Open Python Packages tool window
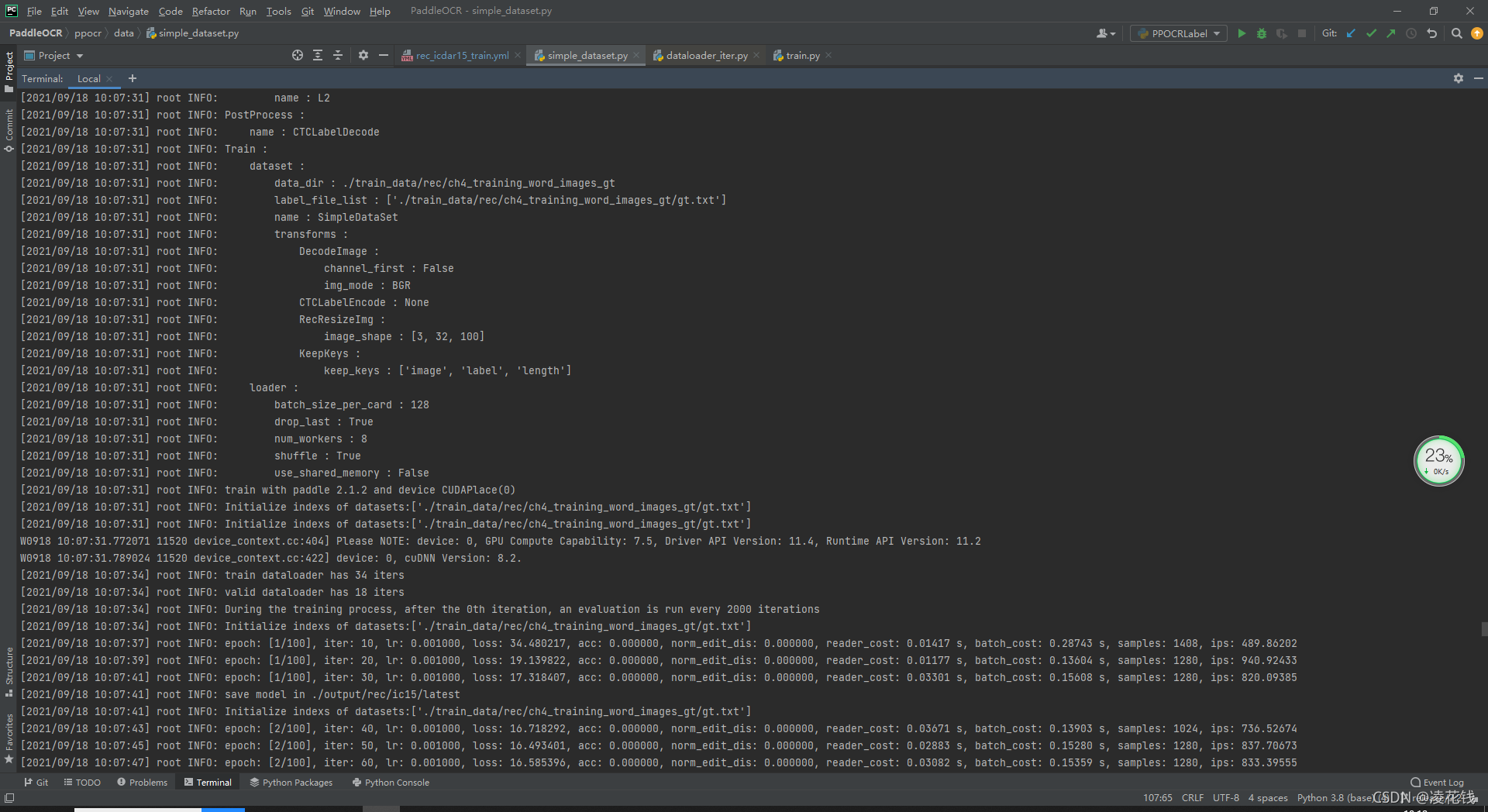The width and height of the screenshot is (1488, 812). (291, 783)
